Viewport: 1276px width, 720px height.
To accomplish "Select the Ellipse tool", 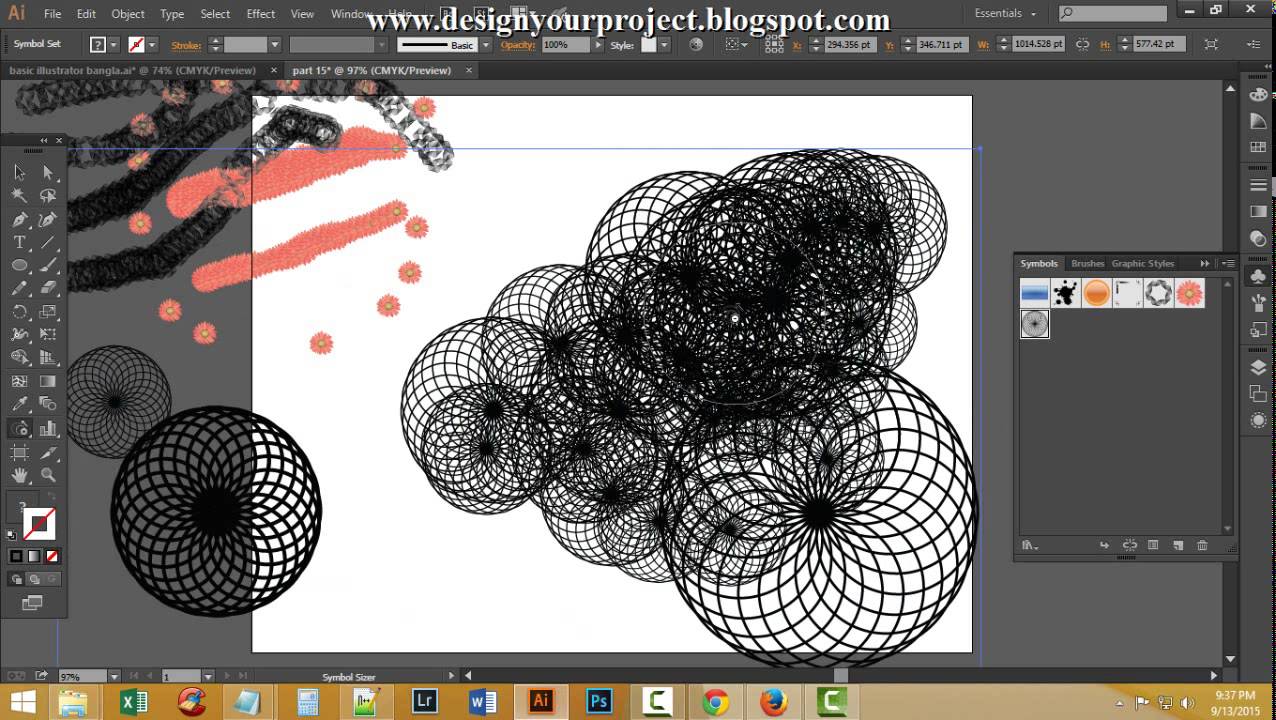I will pyautogui.click(x=19, y=266).
